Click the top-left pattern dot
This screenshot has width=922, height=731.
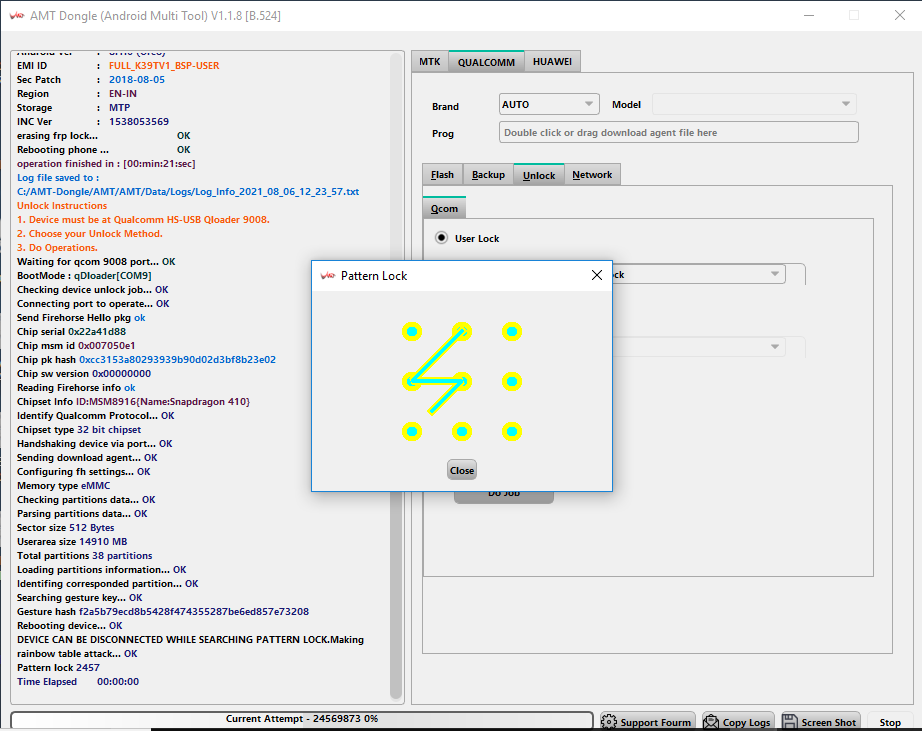[x=412, y=332]
